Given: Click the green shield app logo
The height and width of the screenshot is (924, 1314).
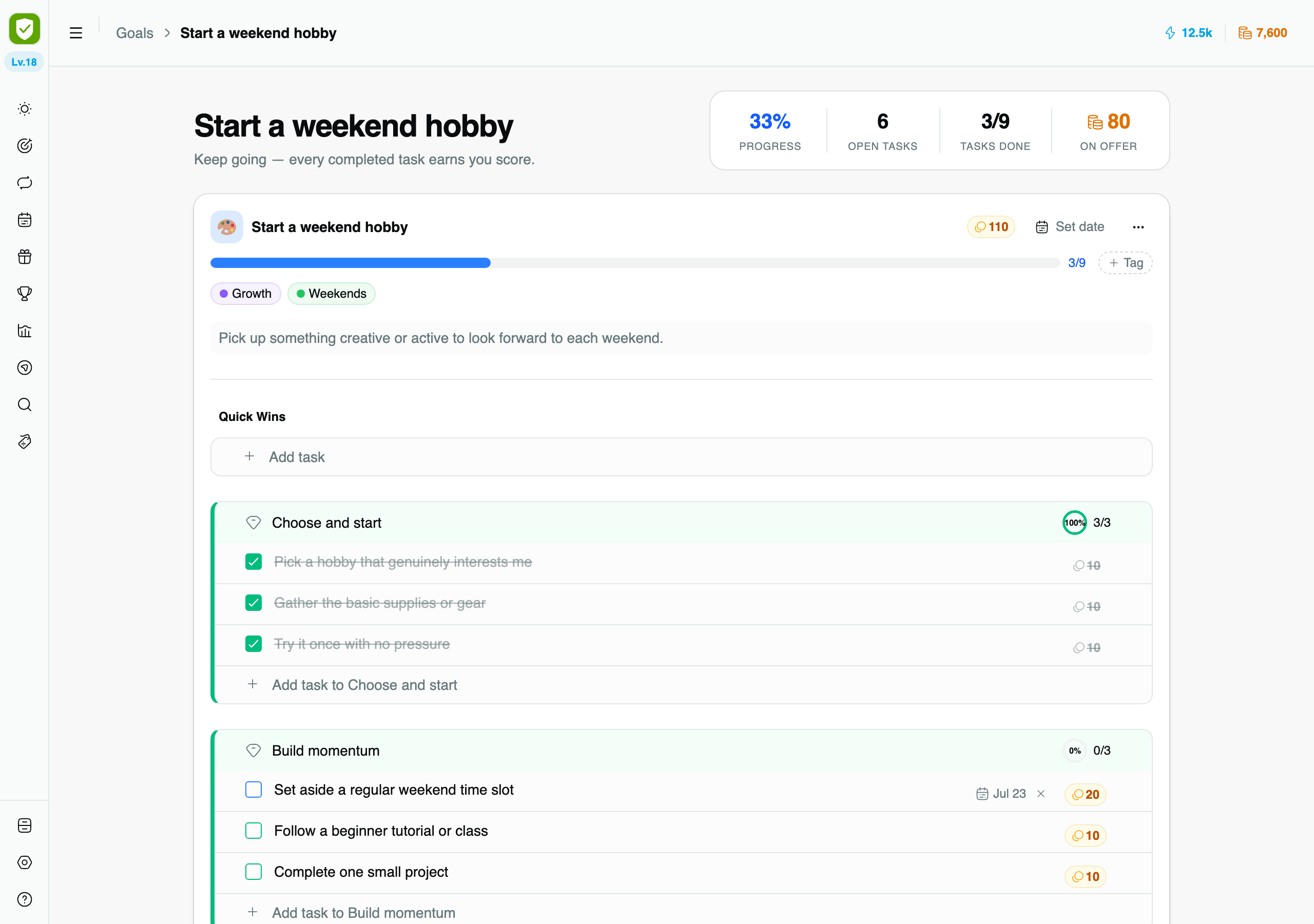Looking at the screenshot, I should [25, 29].
